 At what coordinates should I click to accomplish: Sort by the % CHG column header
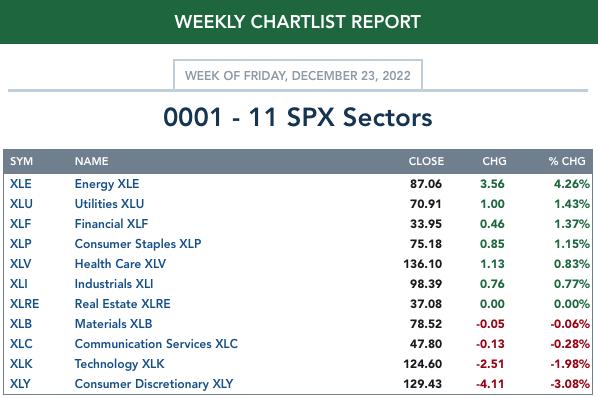pos(567,161)
